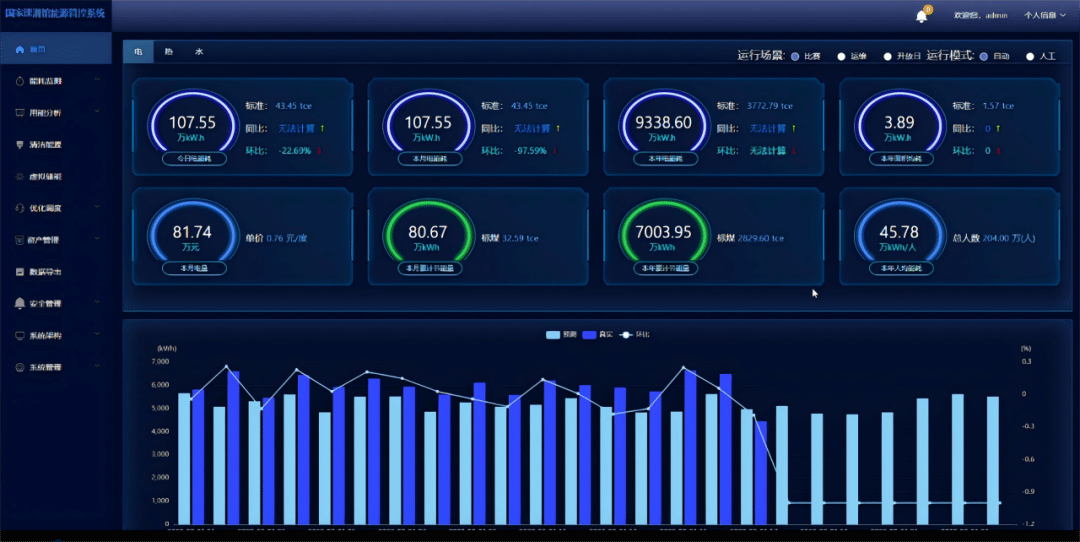
Task: Click the home icon in sidebar
Action: pos(20,49)
